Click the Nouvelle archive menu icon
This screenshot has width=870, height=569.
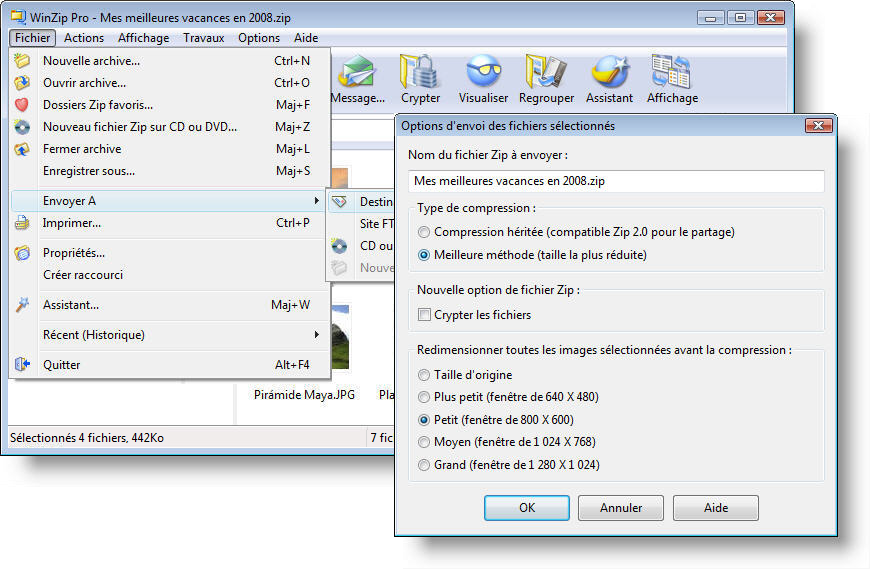click(22, 60)
